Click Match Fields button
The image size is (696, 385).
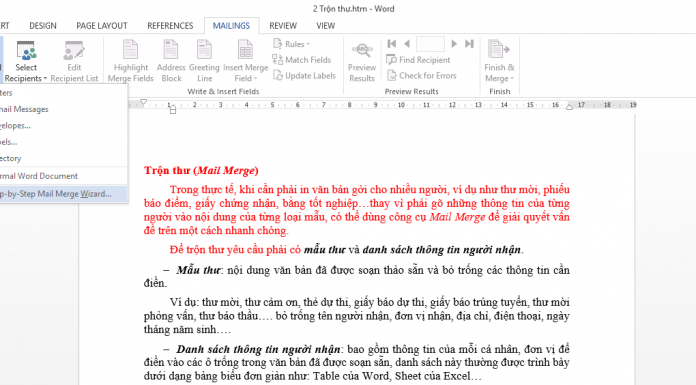click(302, 60)
